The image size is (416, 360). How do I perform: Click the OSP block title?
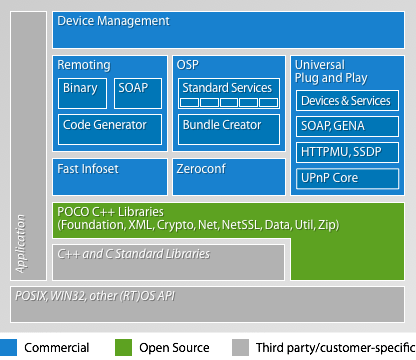[188, 65]
